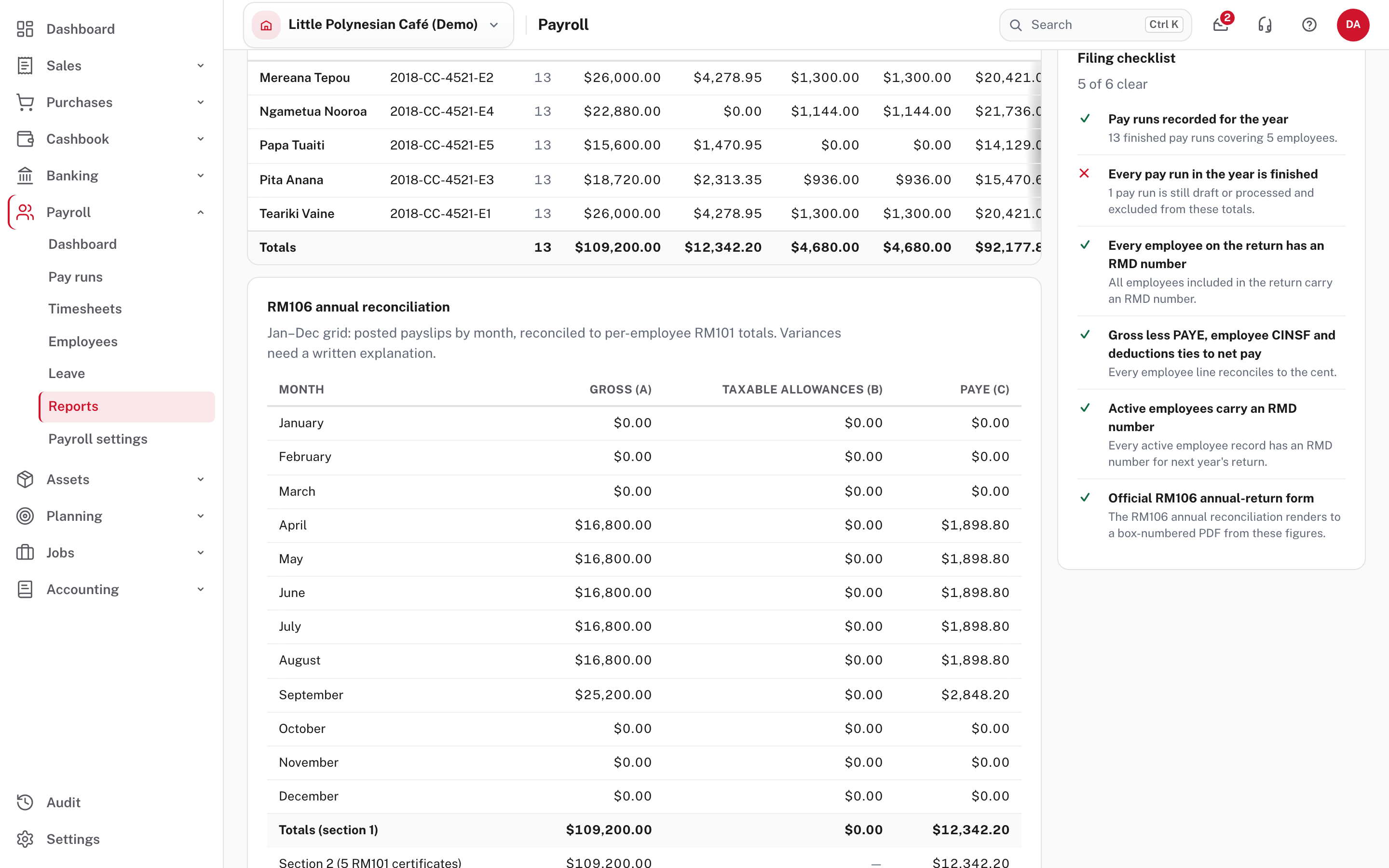The image size is (1389, 868).
Task: Click the DA user avatar
Action: coord(1353,25)
